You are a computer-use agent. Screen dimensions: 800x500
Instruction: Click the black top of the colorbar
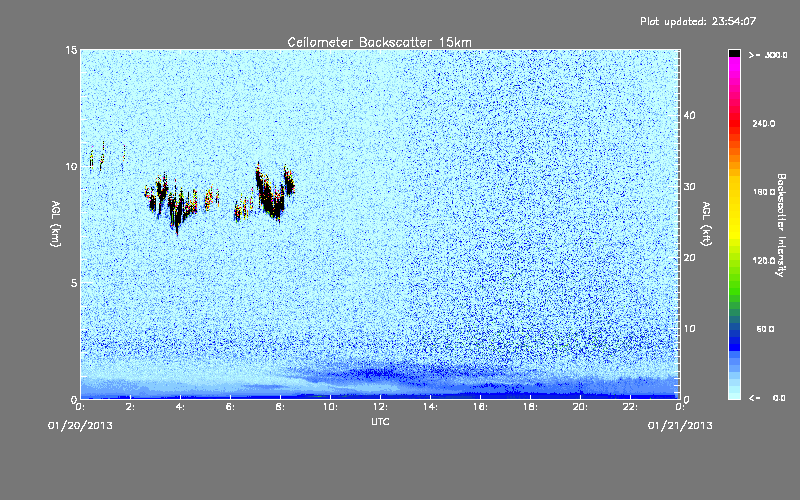coord(734,53)
